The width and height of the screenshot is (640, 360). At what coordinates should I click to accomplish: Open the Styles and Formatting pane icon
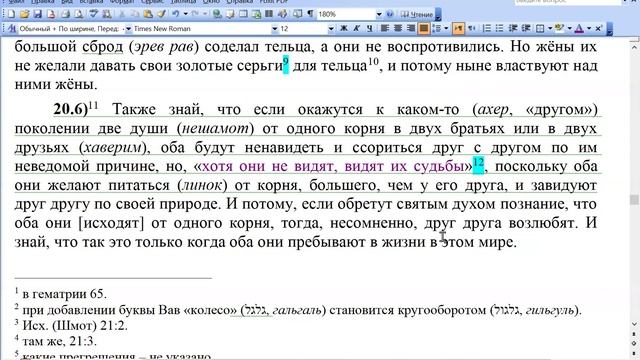click(x=12, y=29)
